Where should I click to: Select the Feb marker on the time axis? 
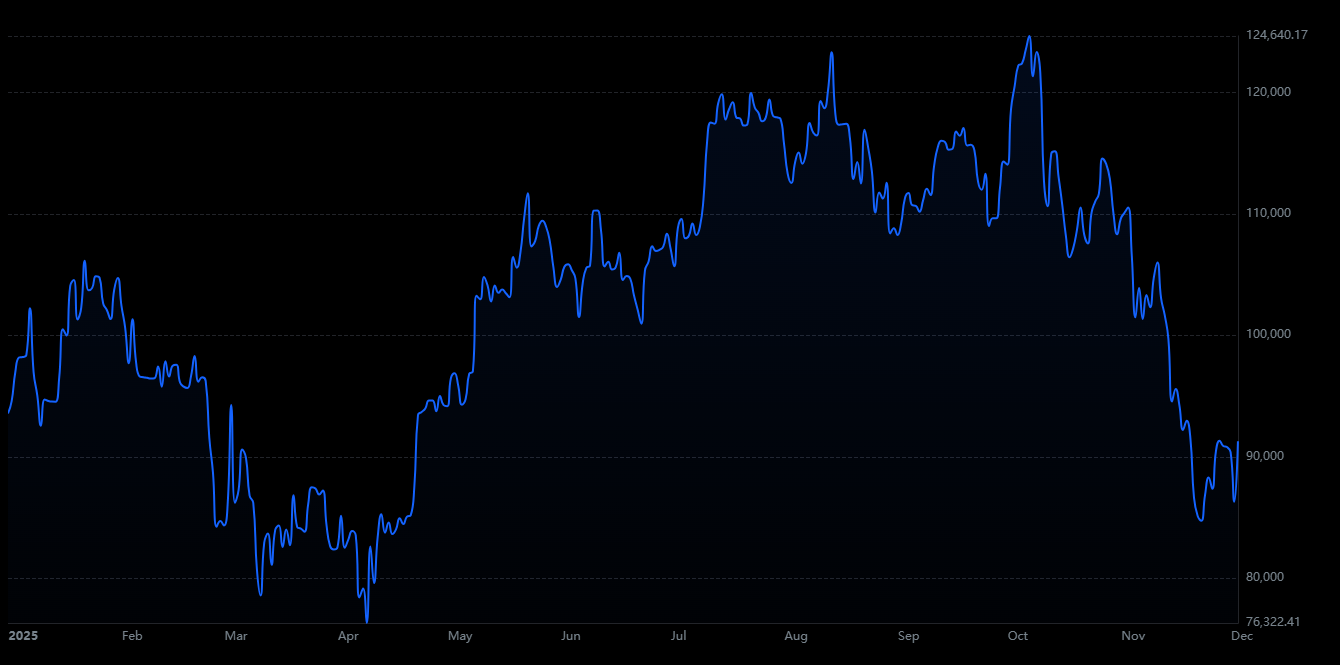tap(132, 636)
